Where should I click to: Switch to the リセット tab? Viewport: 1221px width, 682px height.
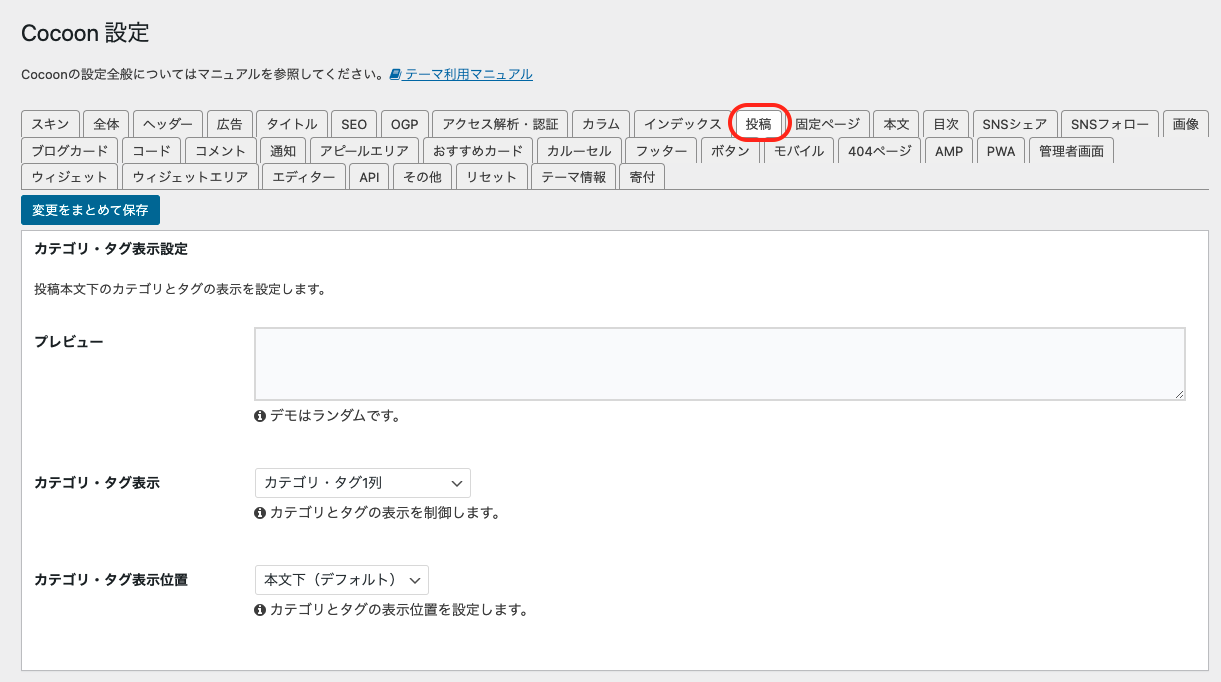point(491,177)
